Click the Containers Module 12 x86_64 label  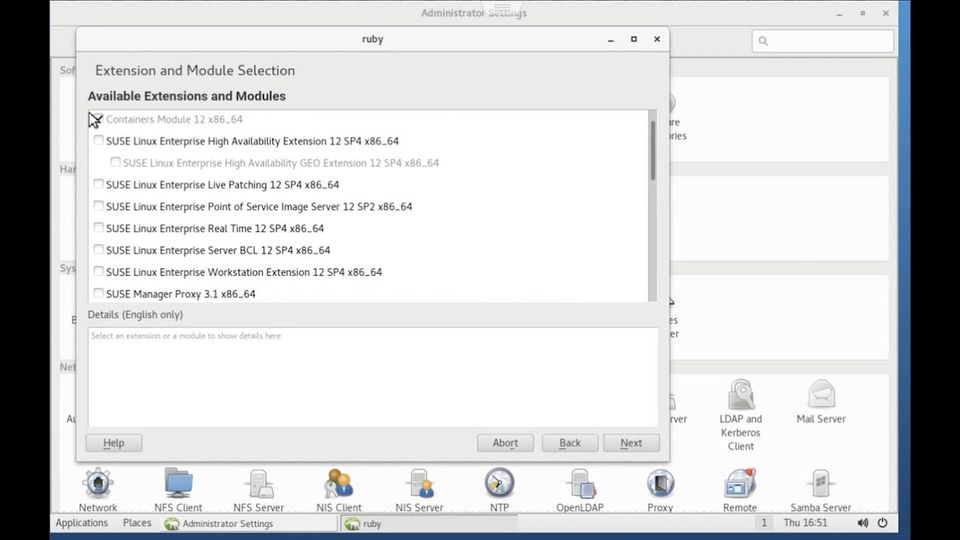click(174, 119)
